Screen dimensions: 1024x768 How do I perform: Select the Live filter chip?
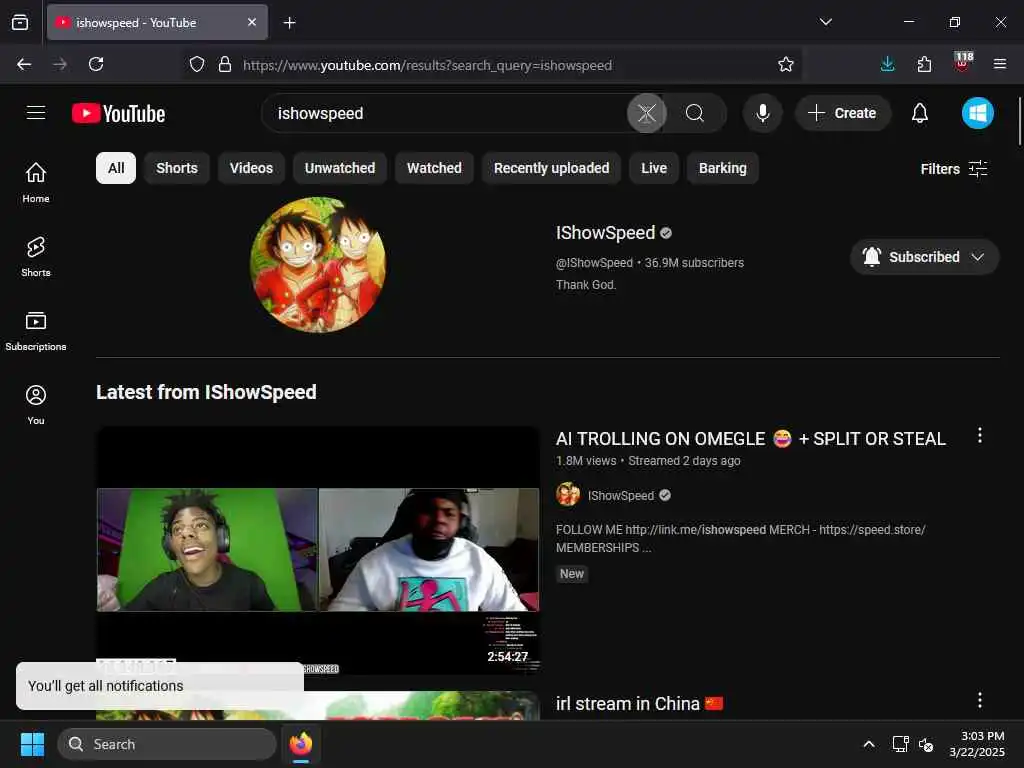[x=654, y=168]
